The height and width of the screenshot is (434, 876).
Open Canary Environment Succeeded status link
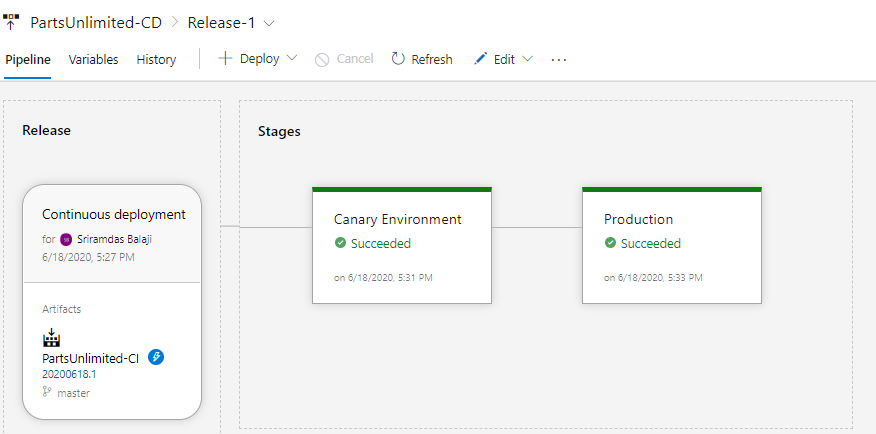(380, 244)
